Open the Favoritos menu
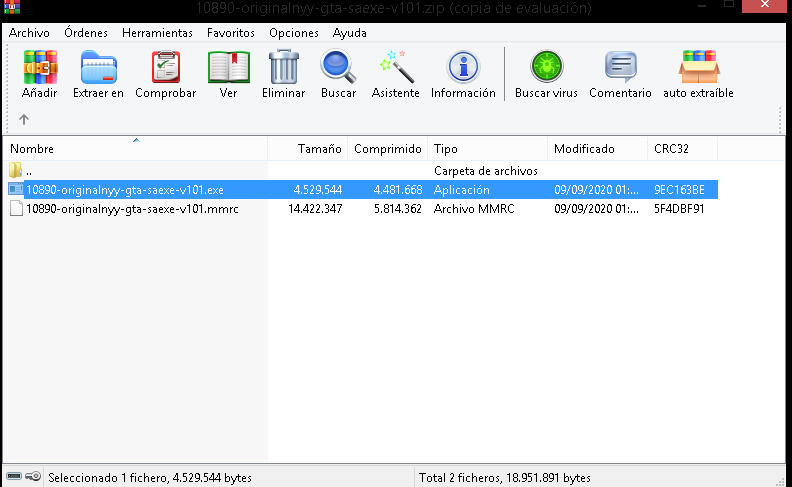The image size is (792, 487). pyautogui.click(x=231, y=33)
